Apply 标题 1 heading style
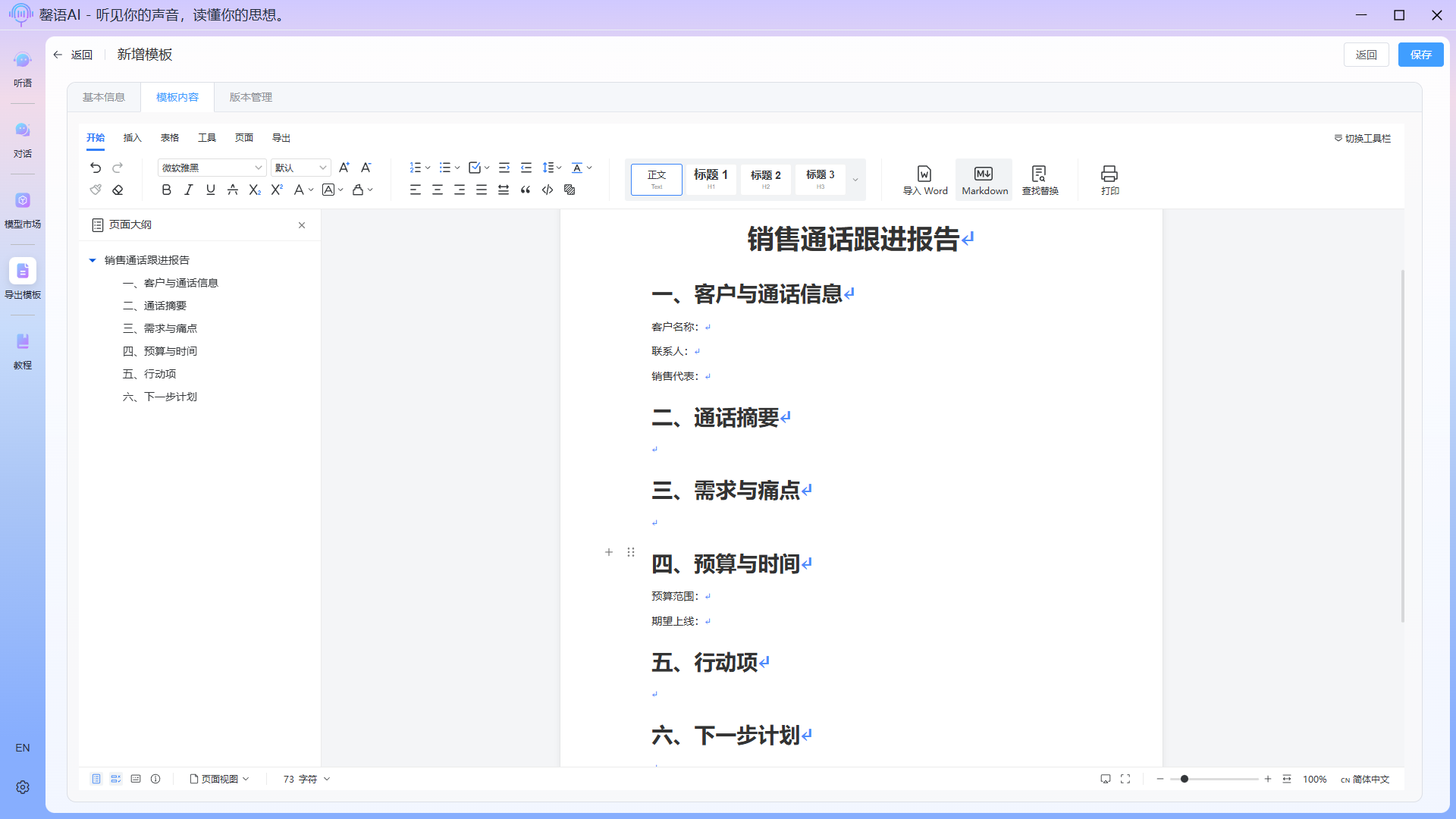The image size is (1456, 819). click(x=711, y=180)
